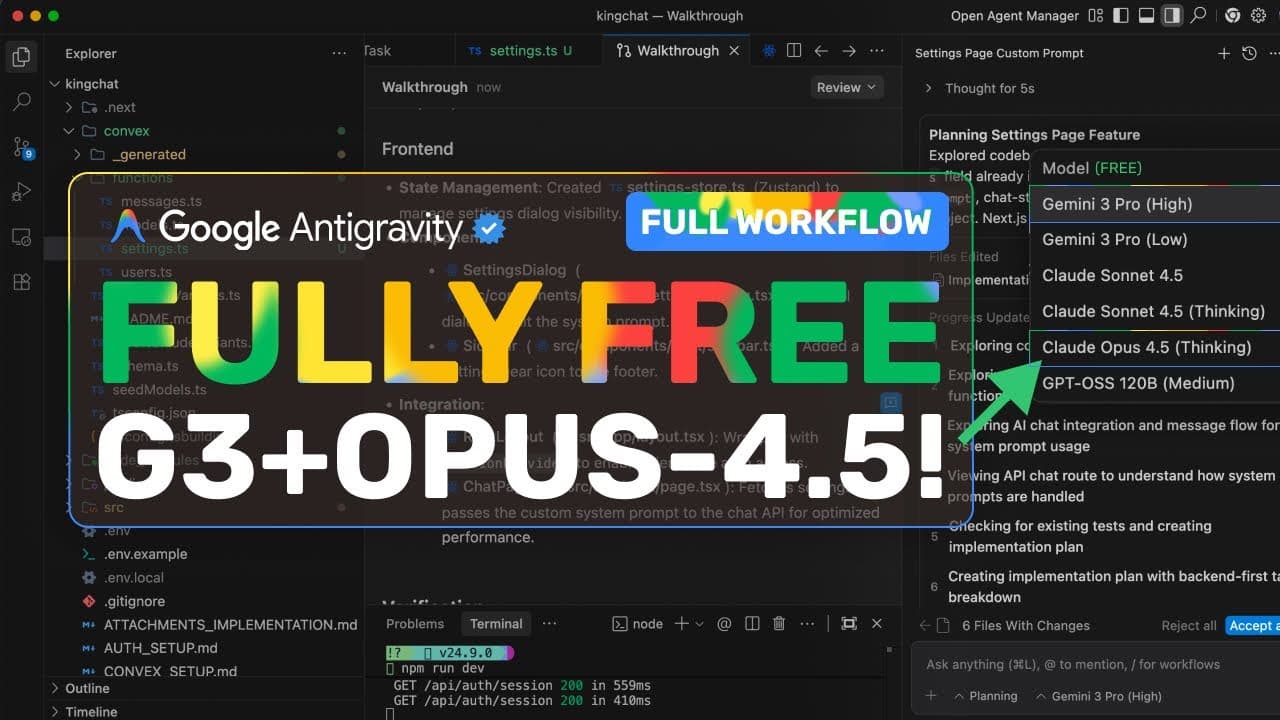Select Gemini 3 Pro (High) model
This screenshot has width=1280, height=720.
(1154, 204)
